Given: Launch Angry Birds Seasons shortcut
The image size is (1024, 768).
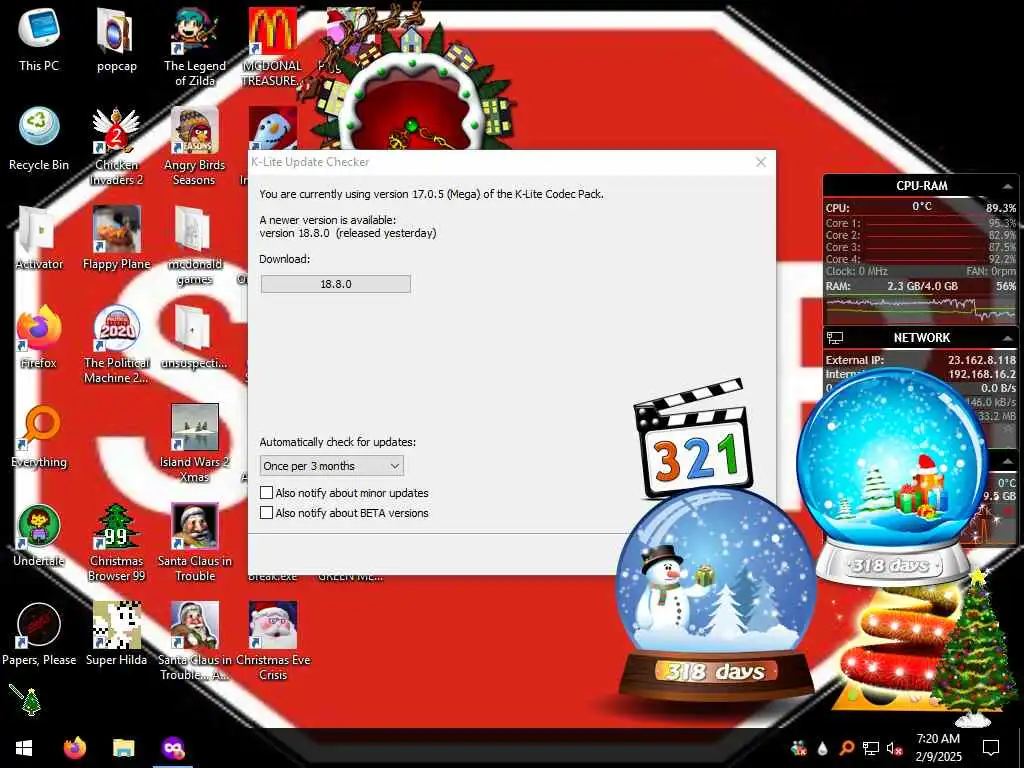Looking at the screenshot, I should (x=195, y=146).
